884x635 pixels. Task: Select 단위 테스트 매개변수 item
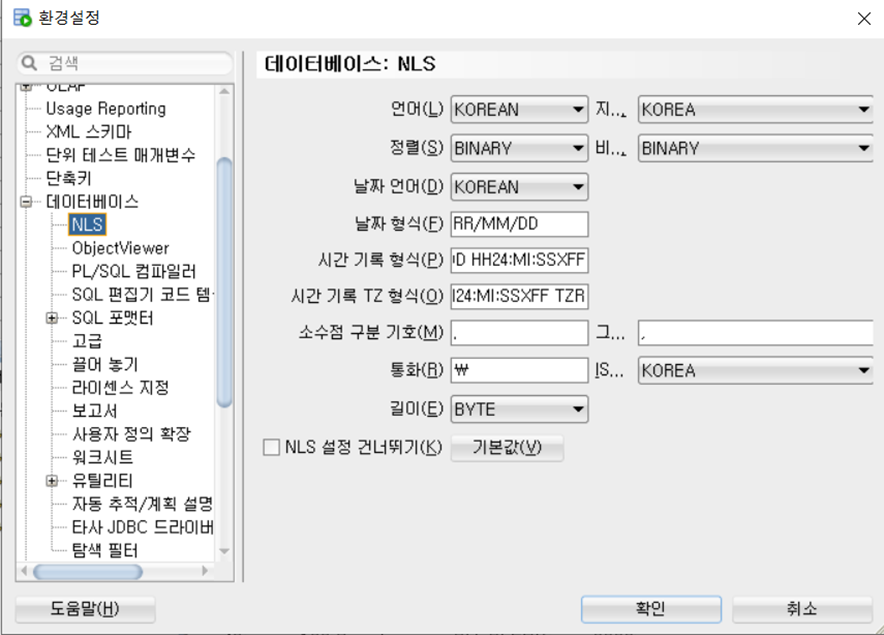[x=121, y=155]
